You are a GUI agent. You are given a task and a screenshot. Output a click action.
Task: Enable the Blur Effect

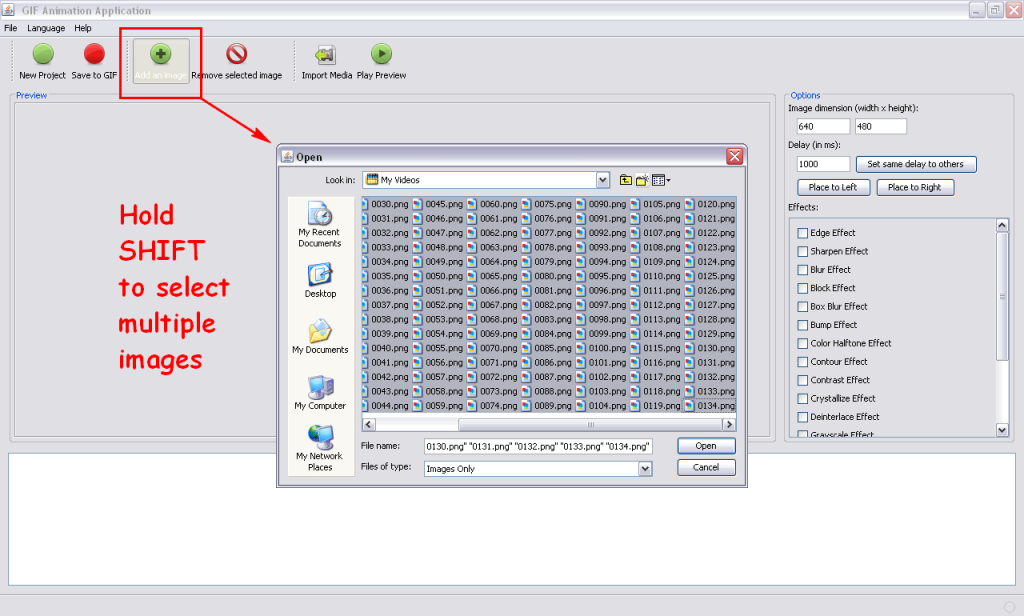tap(802, 269)
